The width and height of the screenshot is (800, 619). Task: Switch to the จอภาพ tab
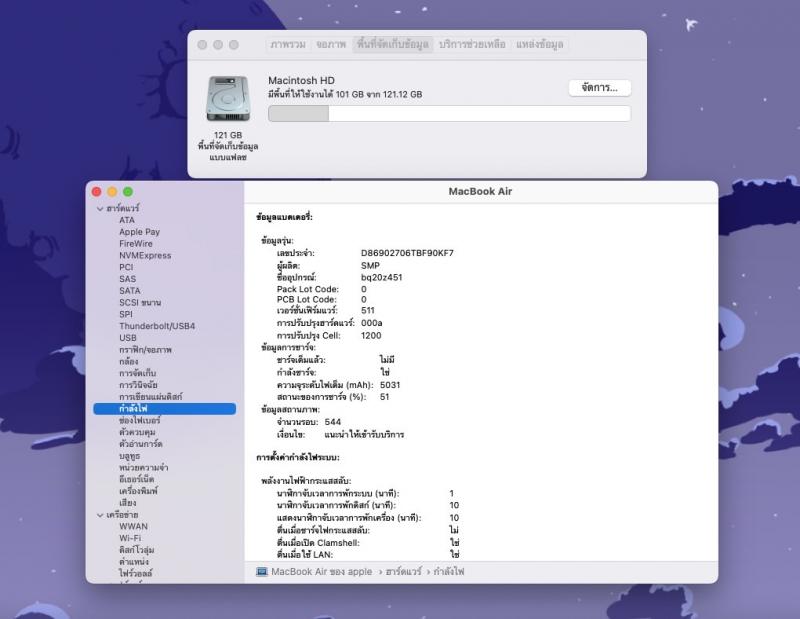(331, 44)
